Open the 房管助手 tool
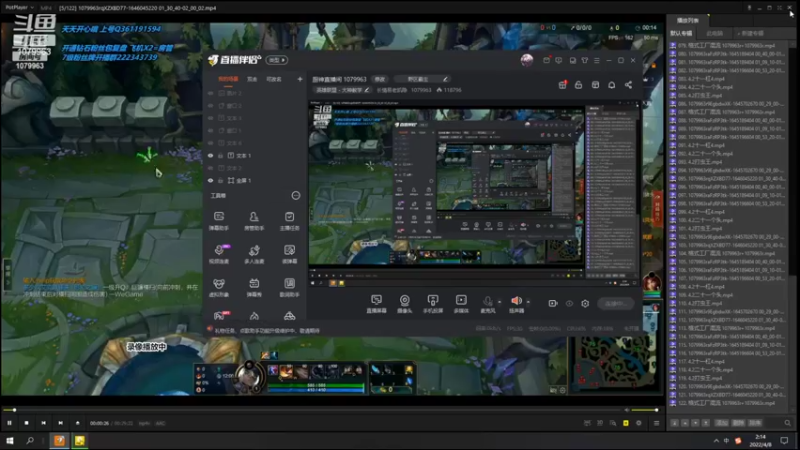The width and height of the screenshot is (800, 450). [254, 221]
